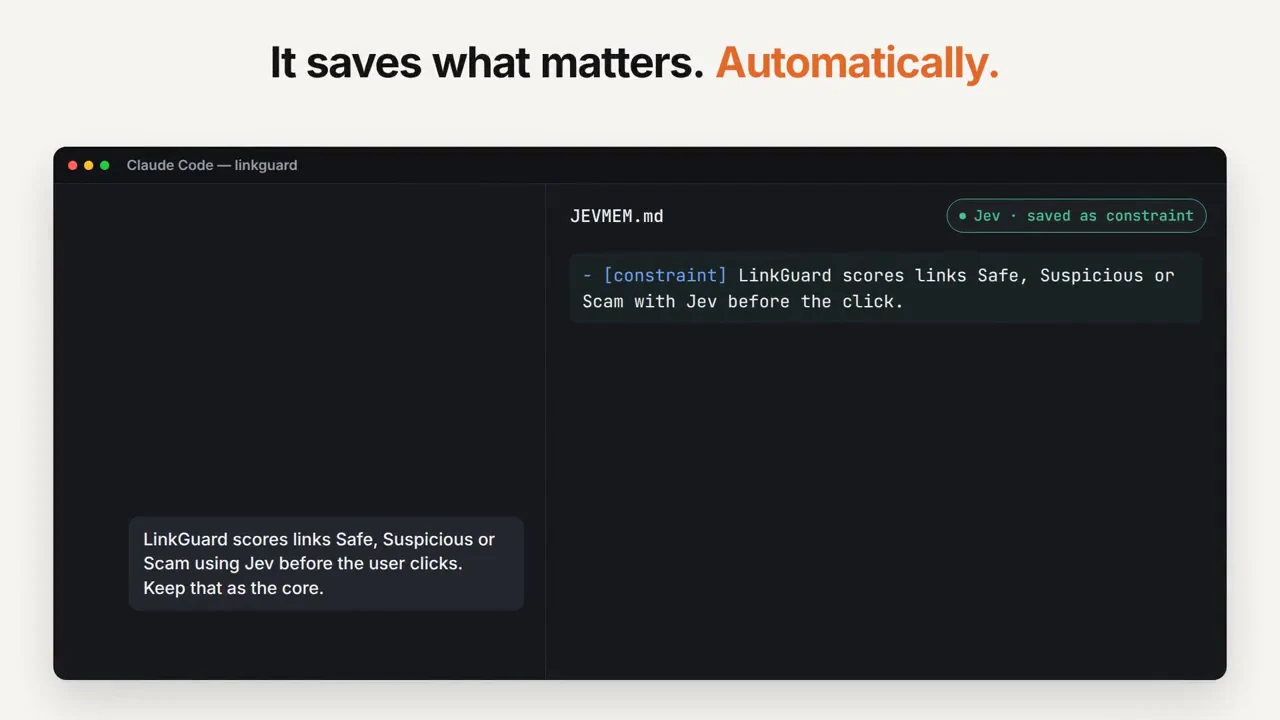Click the green status dot in the Jev badge
The height and width of the screenshot is (720, 1280).
point(963,216)
